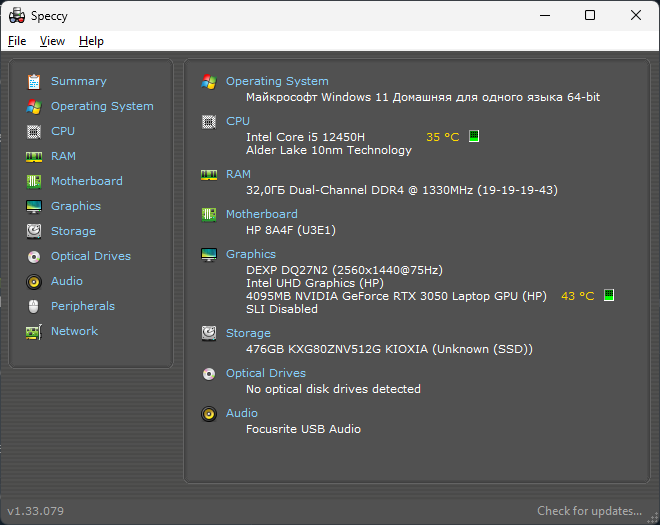Click the RAM stick icon in sidebar
660x525 pixels.
(x=34, y=157)
